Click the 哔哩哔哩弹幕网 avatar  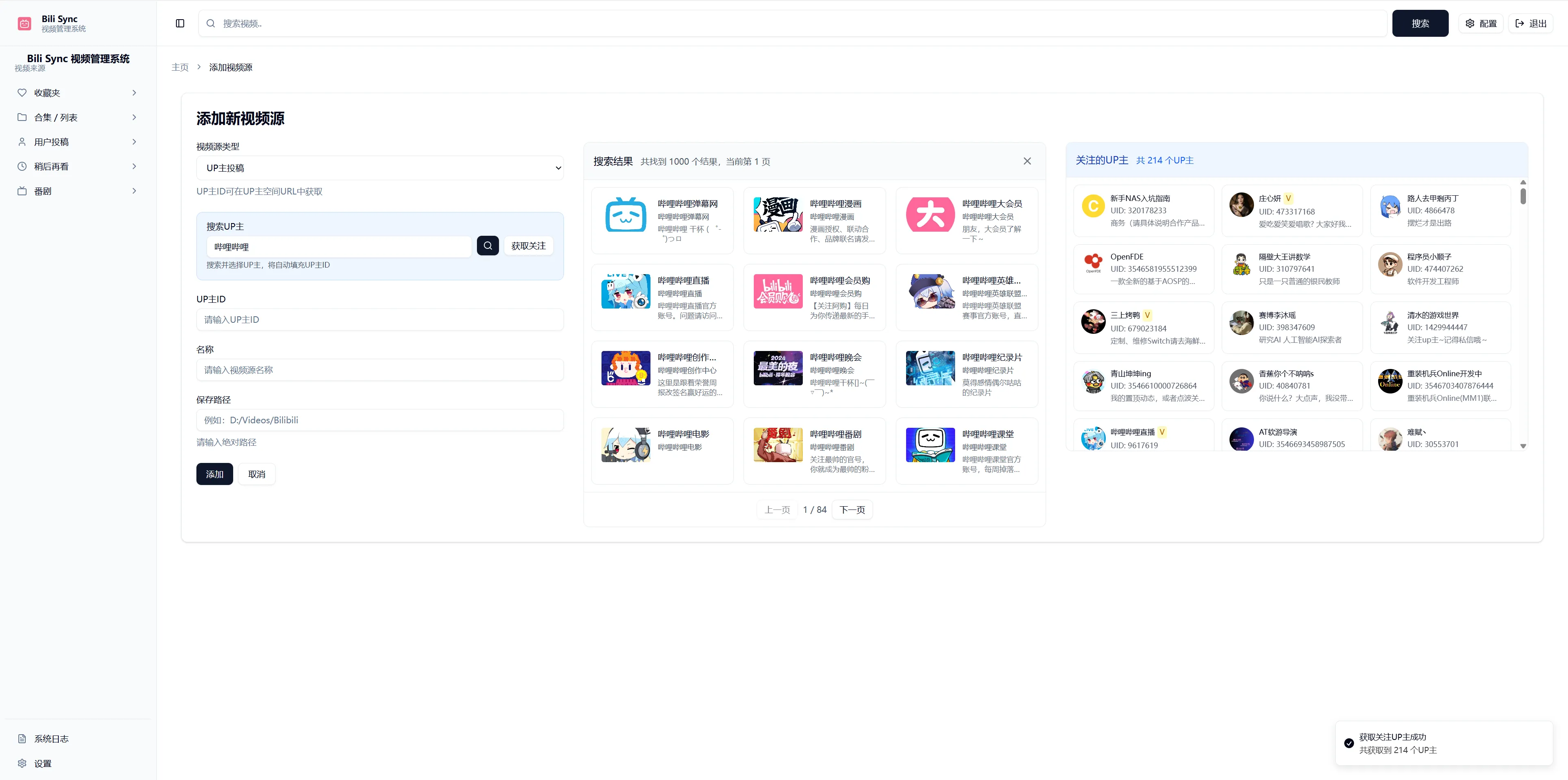[626, 215]
